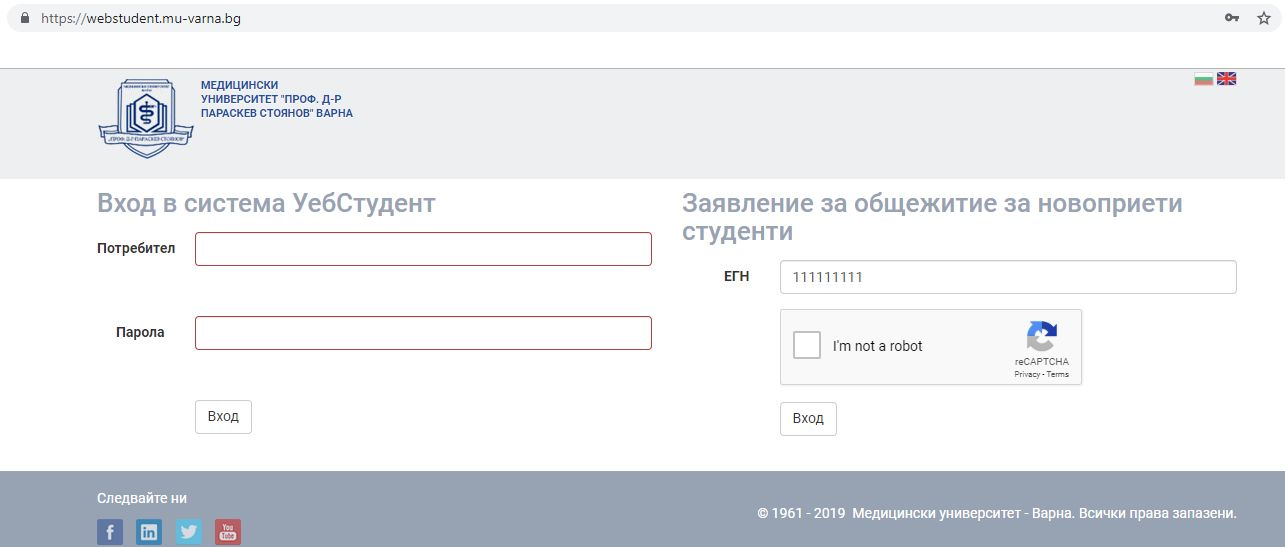This screenshot has height=547, width=1285.
Task: Visit the Twitter profile icon
Action: click(x=189, y=532)
